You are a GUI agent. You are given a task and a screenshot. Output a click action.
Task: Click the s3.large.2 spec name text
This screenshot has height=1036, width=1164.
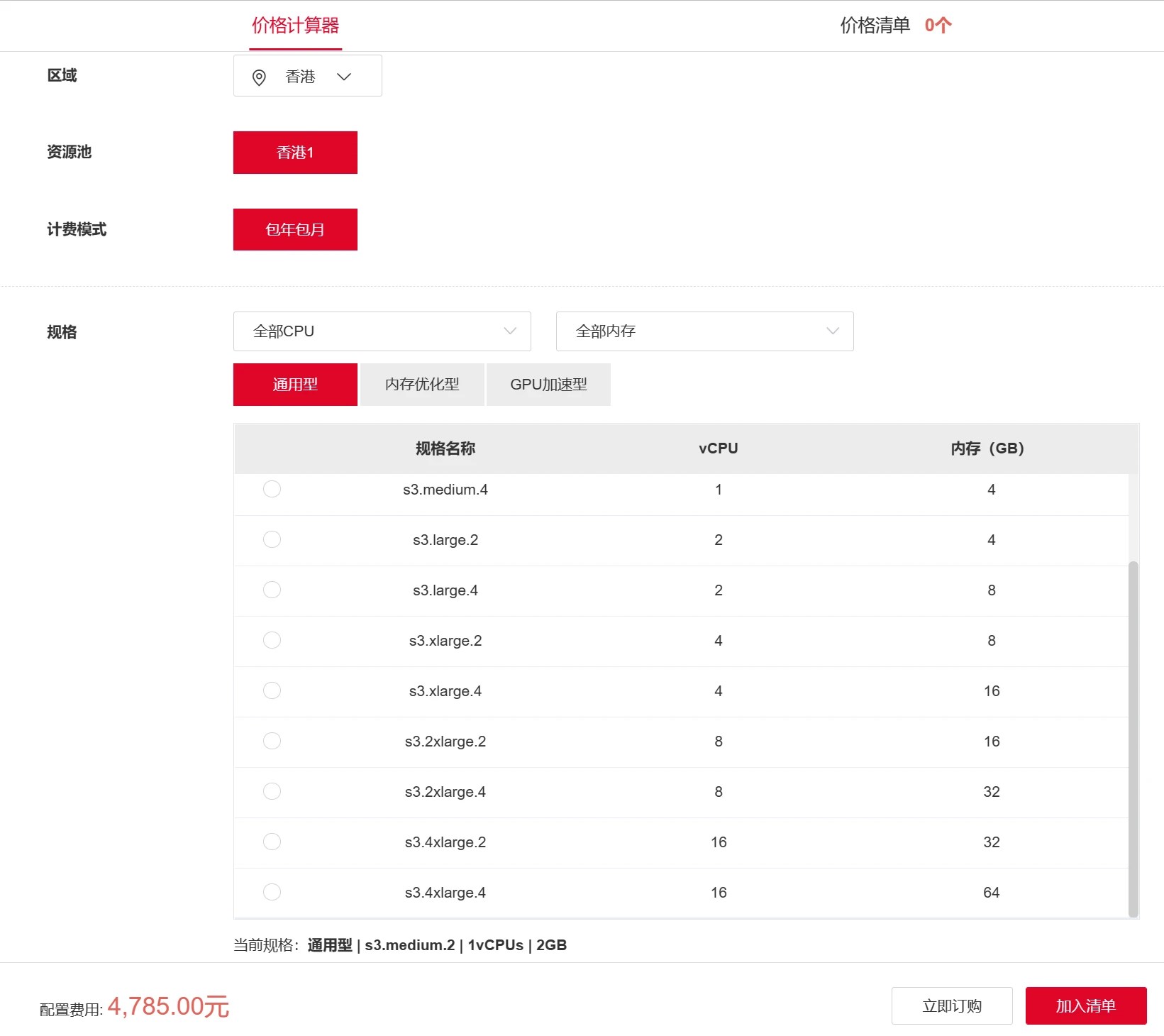tap(445, 540)
